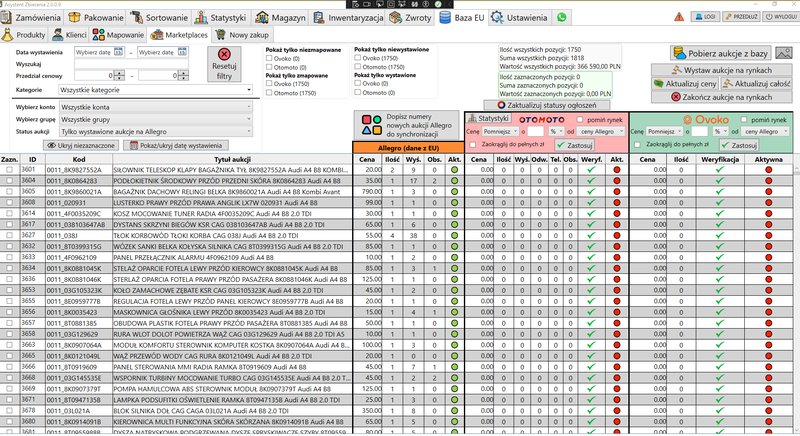This screenshot has width=800, height=436.
Task: Open the Kategorie dropdown
Action: (x=156, y=90)
